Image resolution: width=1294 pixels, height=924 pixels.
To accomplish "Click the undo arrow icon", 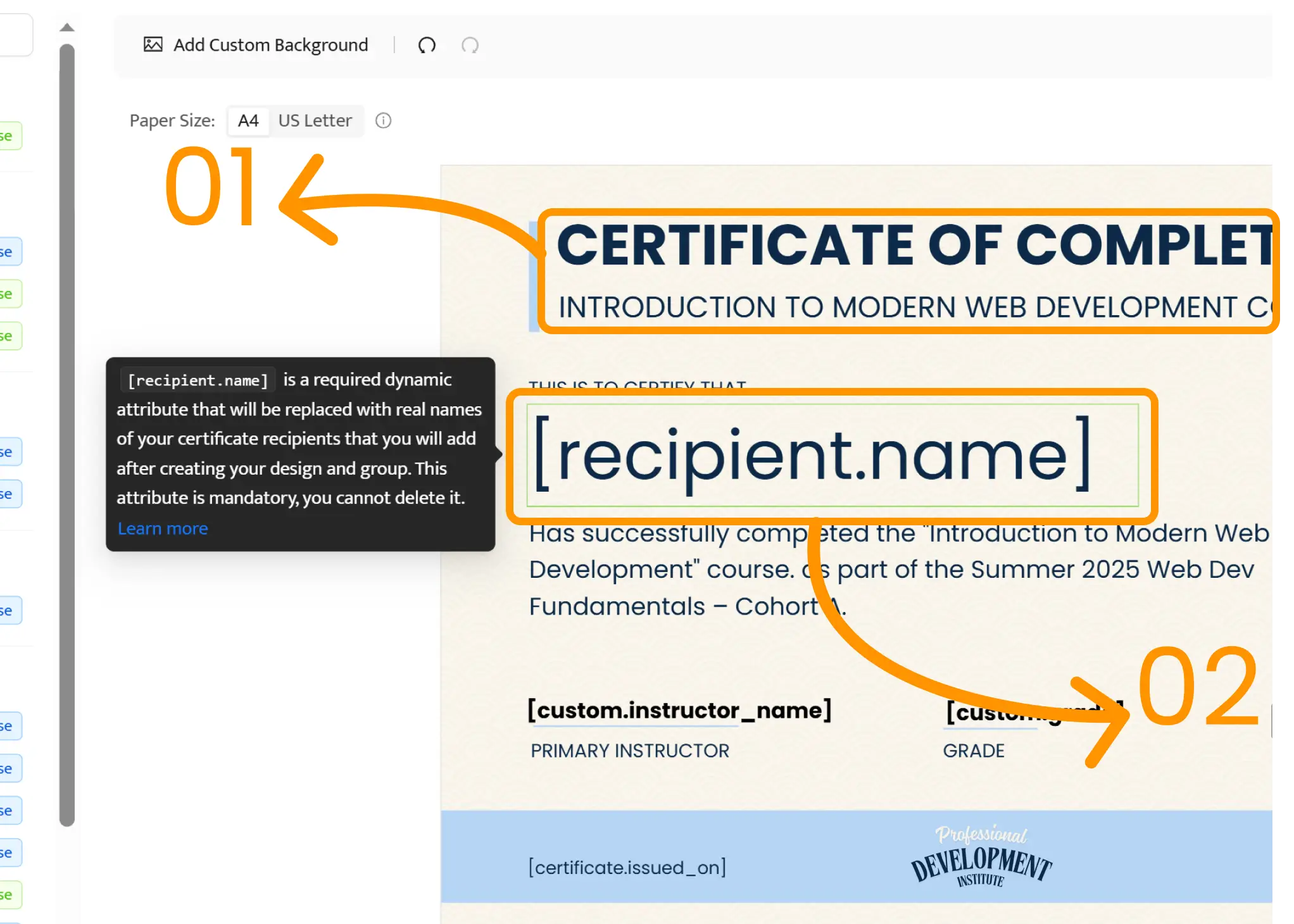I will pos(427,45).
